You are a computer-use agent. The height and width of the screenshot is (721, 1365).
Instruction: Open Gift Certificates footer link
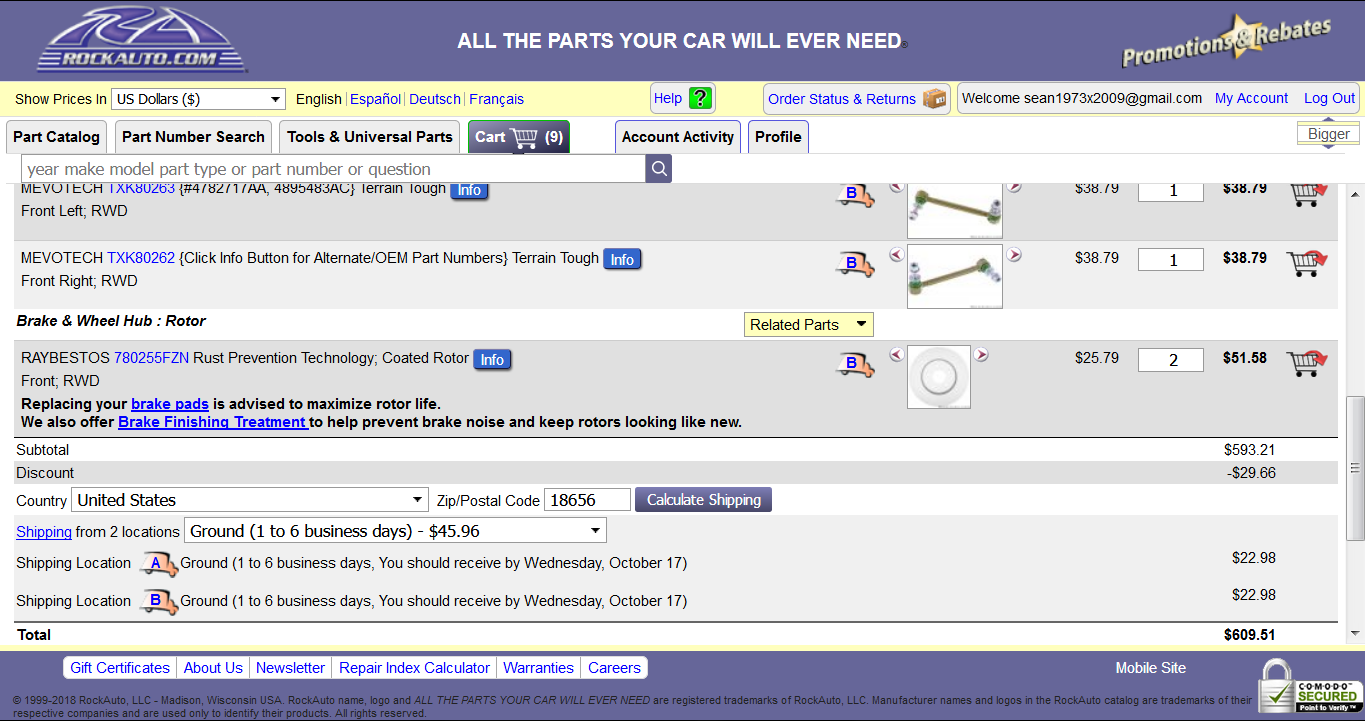(x=120, y=668)
